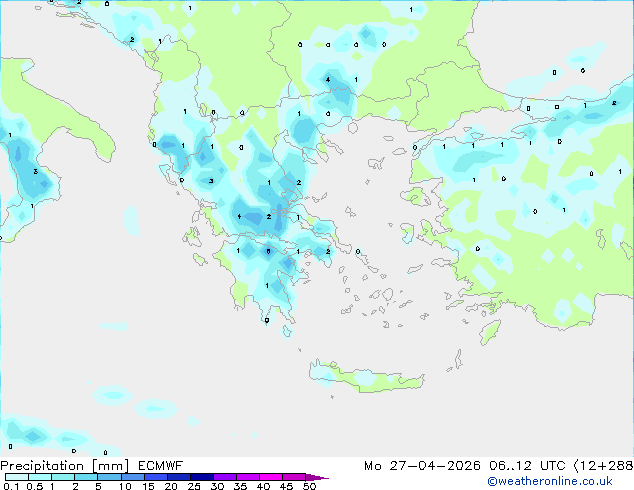
Task: Pick the legend swatch between 5 and 10
Action: pyautogui.click(x=110, y=477)
